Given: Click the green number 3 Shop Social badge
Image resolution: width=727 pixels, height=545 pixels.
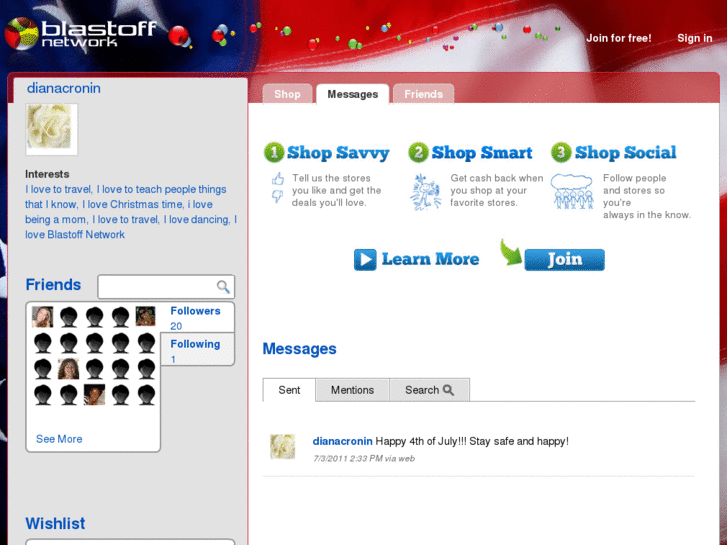Looking at the screenshot, I should [x=561, y=153].
